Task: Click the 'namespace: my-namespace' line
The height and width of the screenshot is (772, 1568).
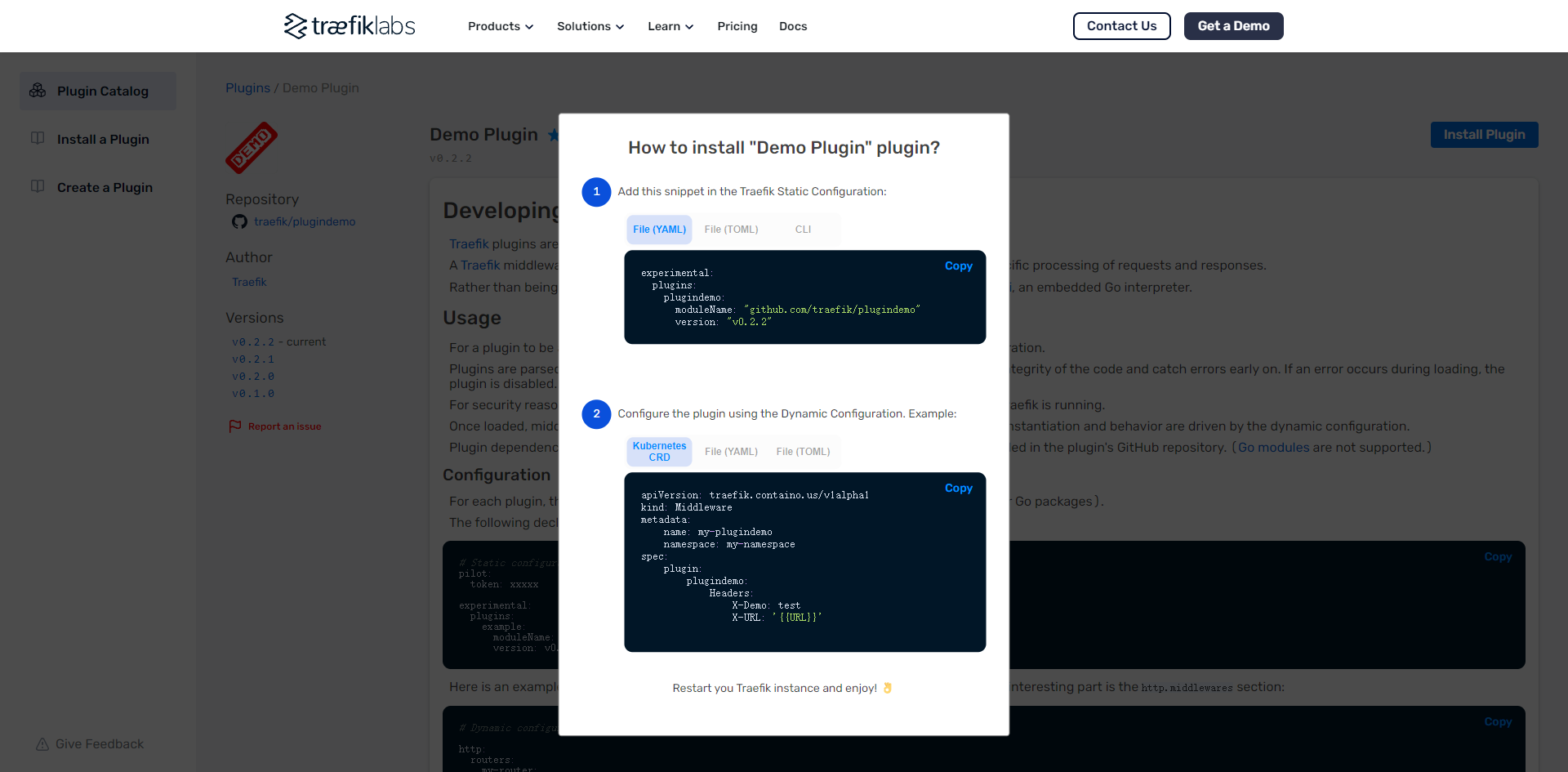Action: pyautogui.click(x=729, y=545)
